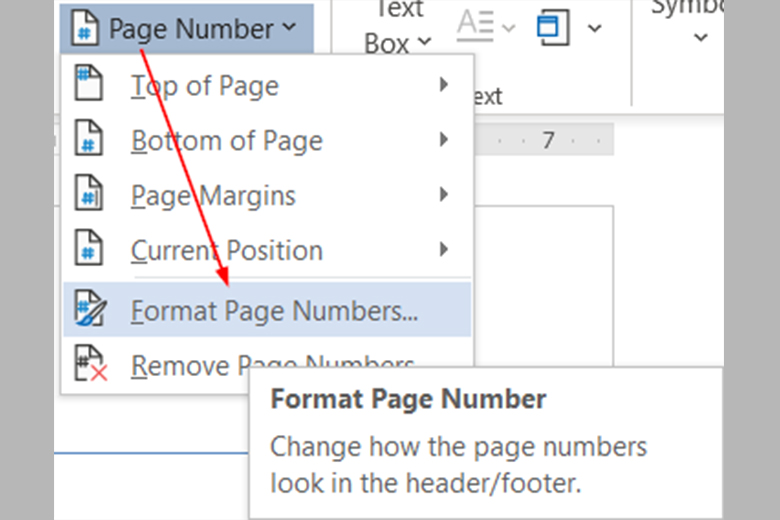The height and width of the screenshot is (520, 780).
Task: Choose Format Page Numbers... option
Action: click(x=267, y=310)
